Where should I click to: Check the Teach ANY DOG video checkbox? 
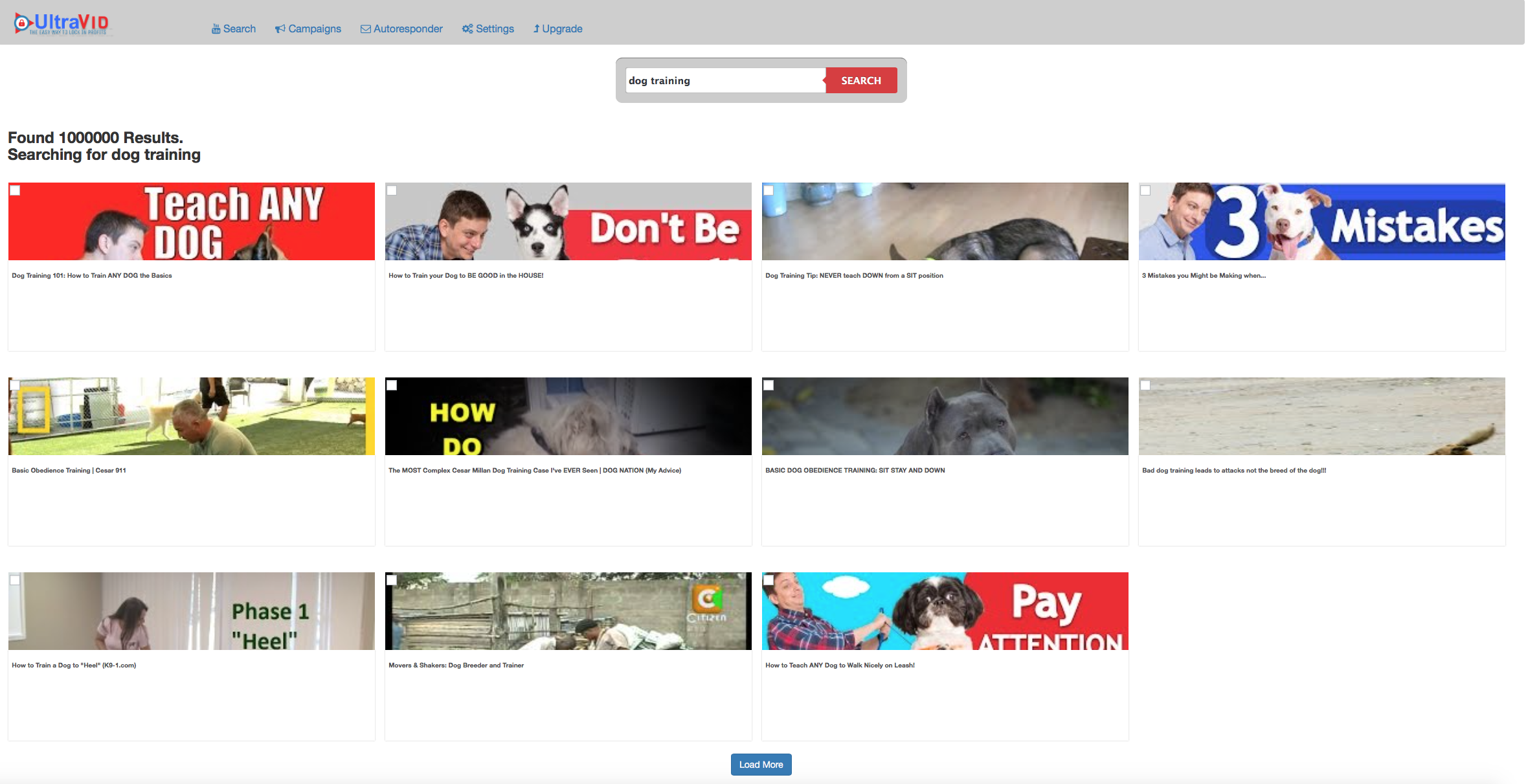pos(16,190)
